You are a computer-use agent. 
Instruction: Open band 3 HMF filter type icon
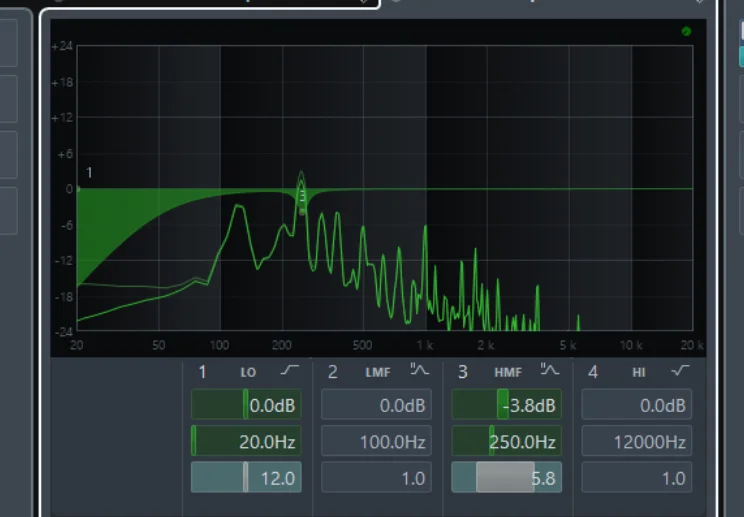pyautogui.click(x=549, y=369)
